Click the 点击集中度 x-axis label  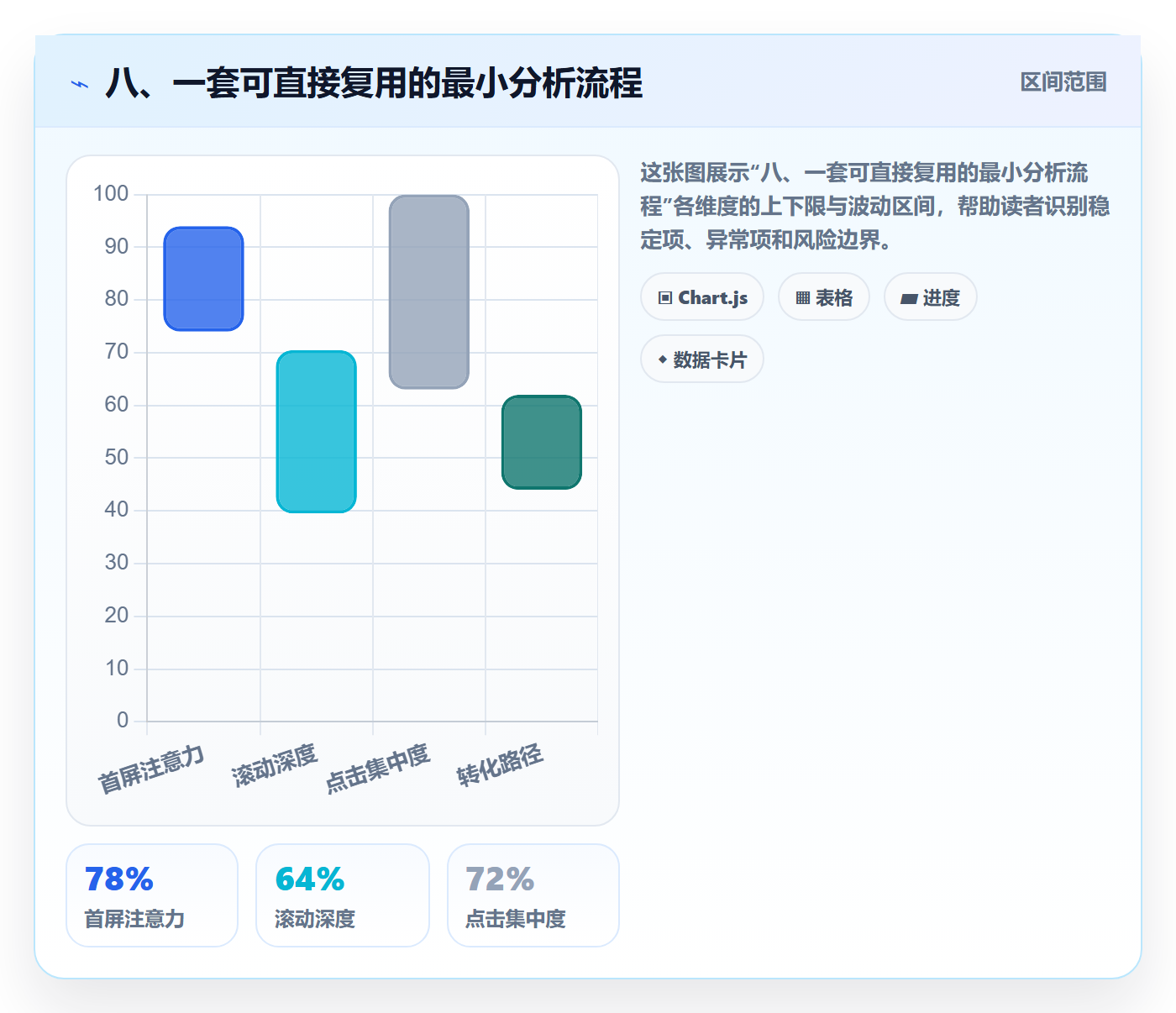point(378,769)
